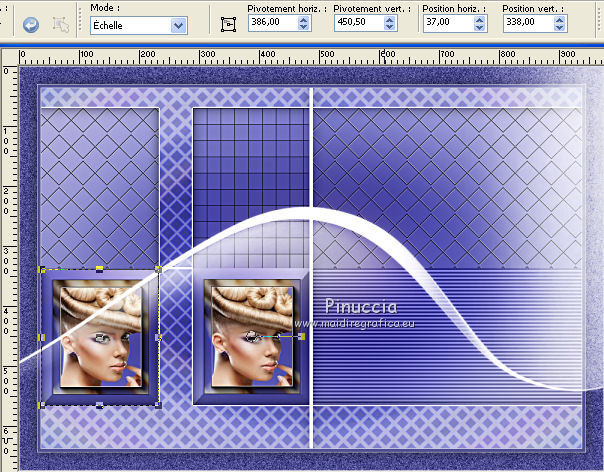Click the second framed portrait image
This screenshot has height=472, width=604.
[x=251, y=337]
